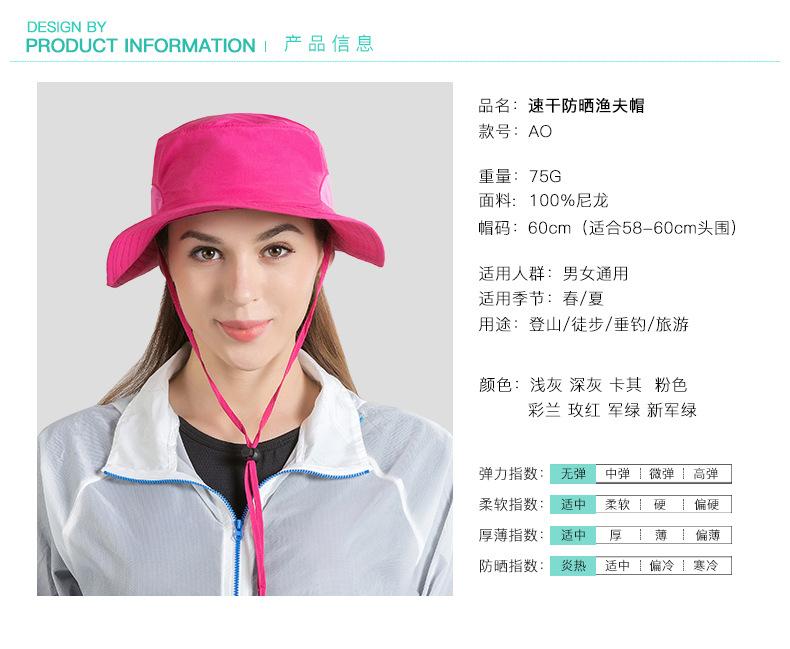The image size is (790, 649).
Task: Select the 玫红 color name
Action: pyautogui.click(x=584, y=410)
